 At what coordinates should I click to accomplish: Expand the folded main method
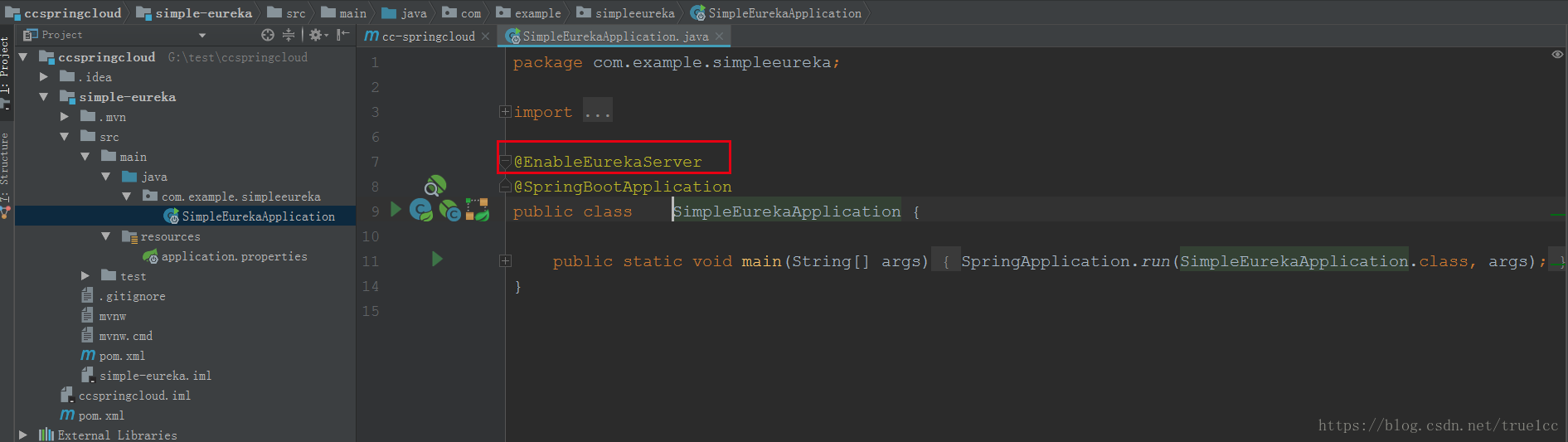pyautogui.click(x=505, y=260)
